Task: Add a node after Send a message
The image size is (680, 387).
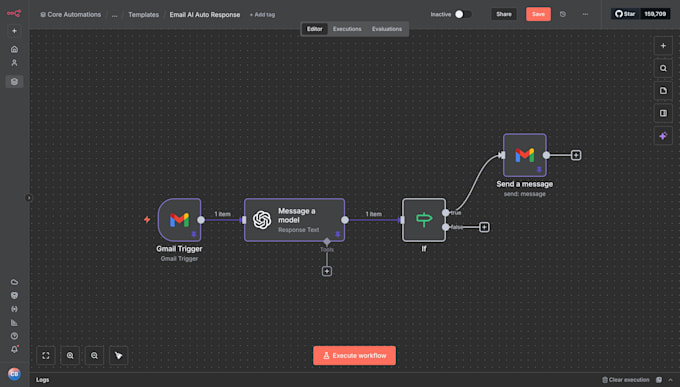Action: [x=576, y=155]
